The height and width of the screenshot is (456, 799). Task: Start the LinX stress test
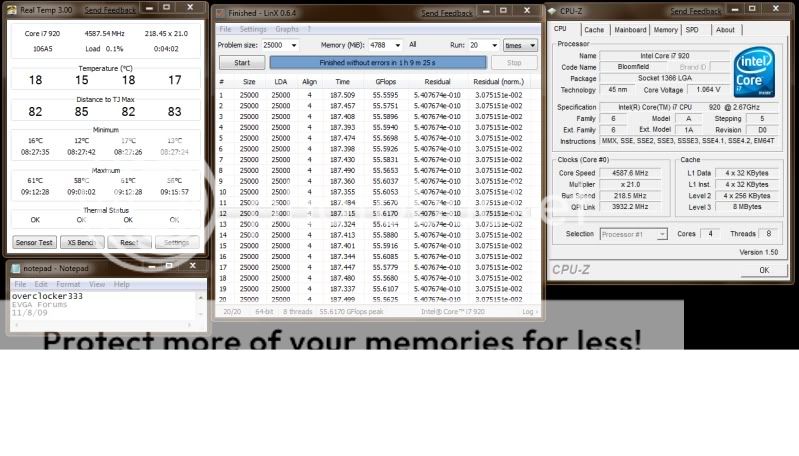coord(241,62)
